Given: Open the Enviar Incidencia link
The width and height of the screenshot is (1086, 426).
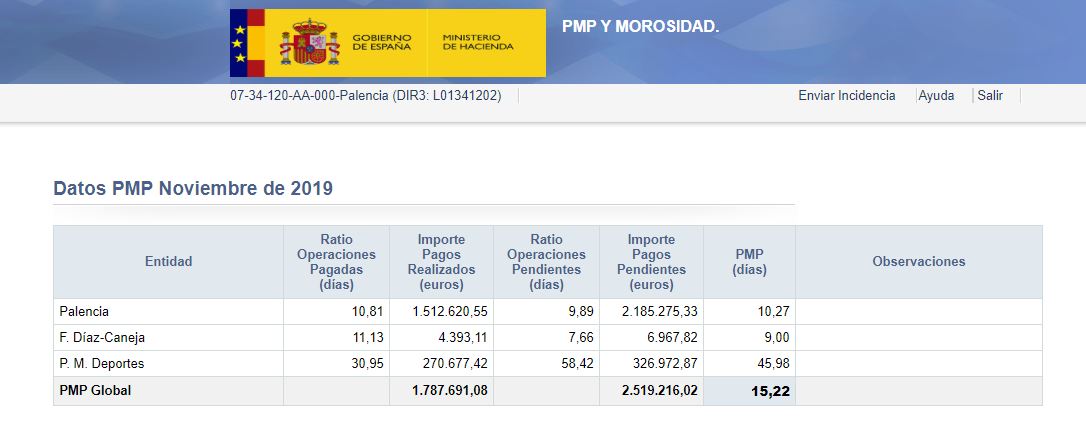Looking at the screenshot, I should [x=846, y=96].
